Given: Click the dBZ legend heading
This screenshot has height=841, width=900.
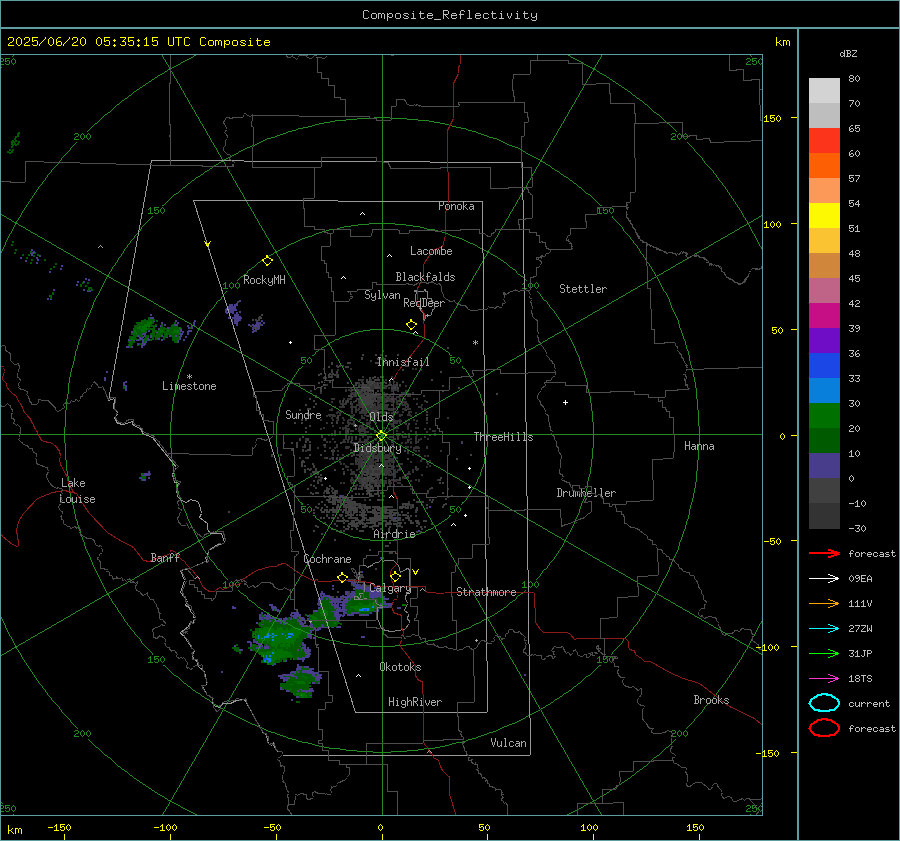Looking at the screenshot, I should [848, 53].
